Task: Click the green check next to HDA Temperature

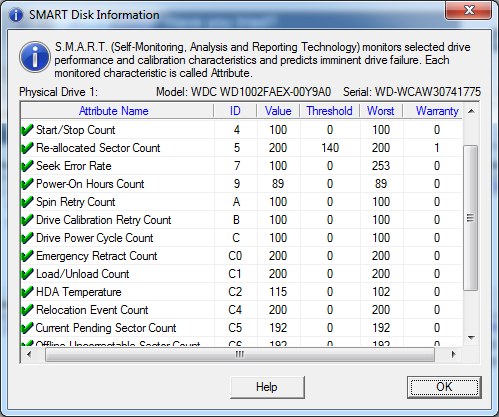Action: (27, 292)
